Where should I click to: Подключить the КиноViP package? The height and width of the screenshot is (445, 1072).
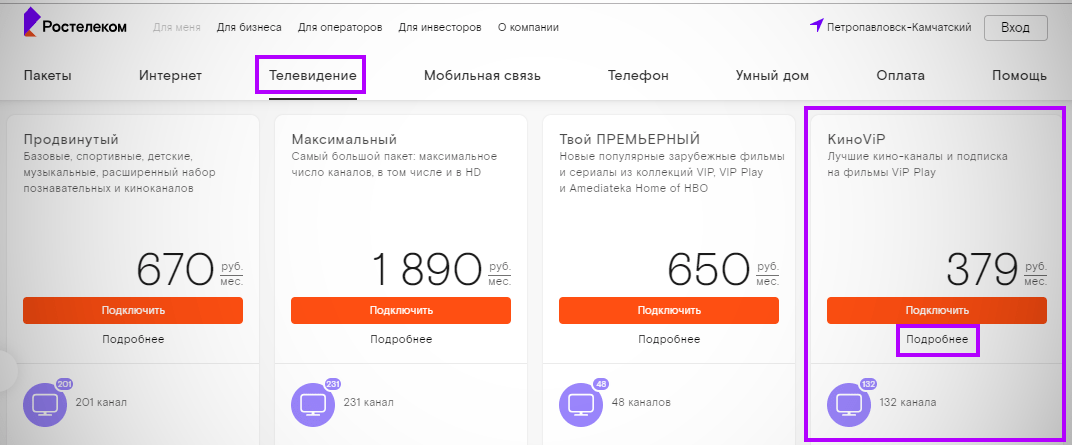click(x=937, y=310)
